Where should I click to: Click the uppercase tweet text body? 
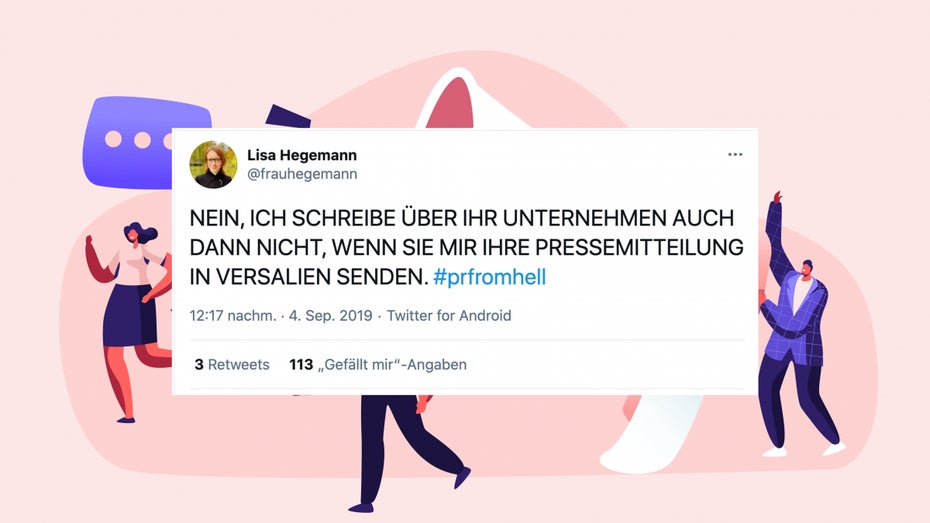pos(466,247)
